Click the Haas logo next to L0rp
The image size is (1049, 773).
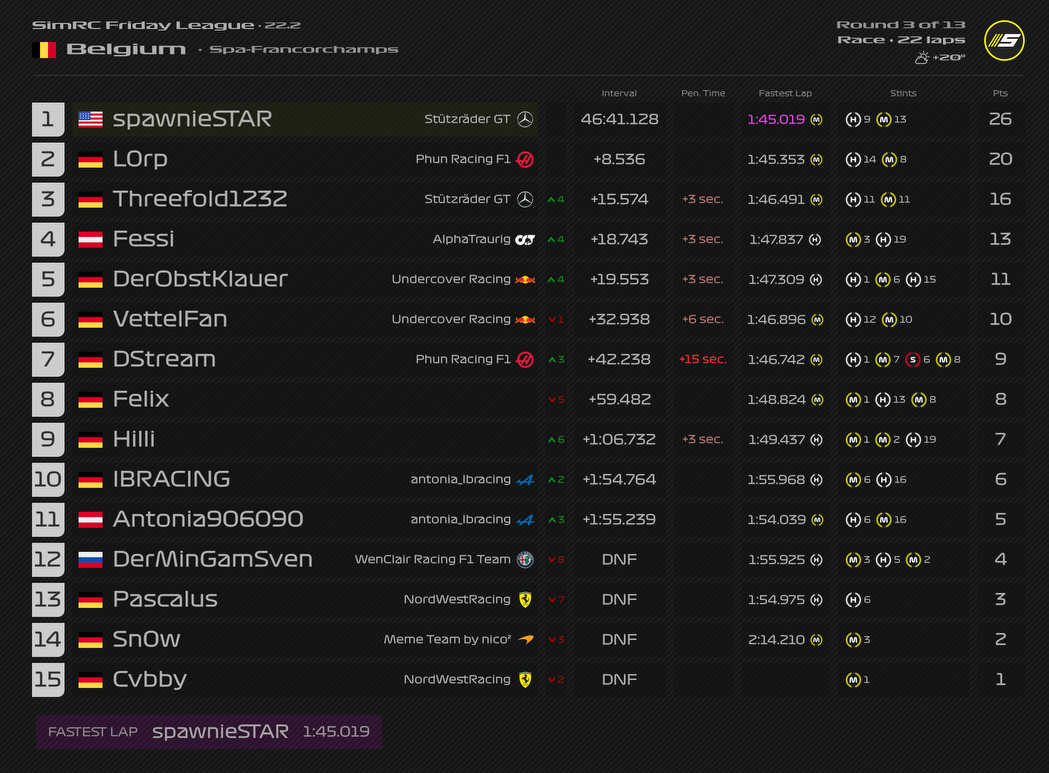pyautogui.click(x=525, y=159)
